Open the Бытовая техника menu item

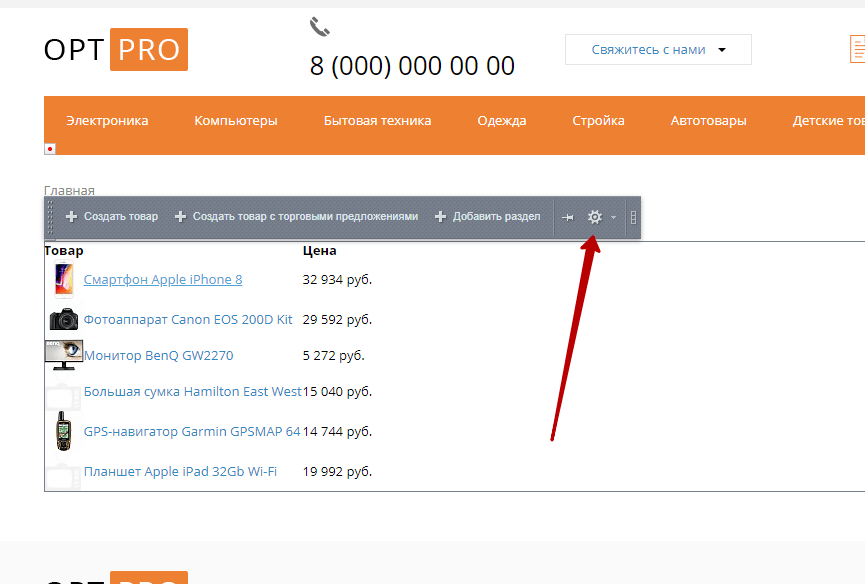point(377,121)
